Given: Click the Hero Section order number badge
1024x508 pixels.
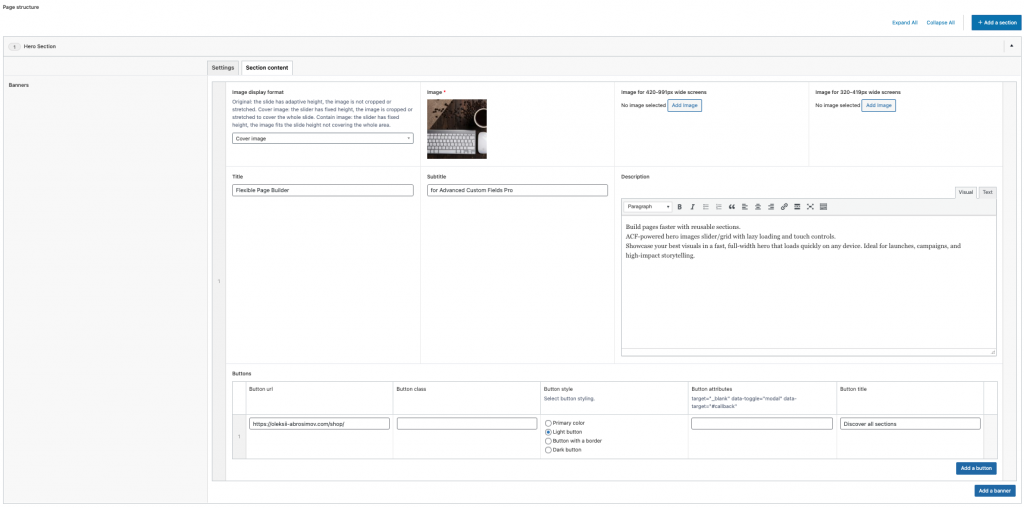Looking at the screenshot, I should pos(14,47).
